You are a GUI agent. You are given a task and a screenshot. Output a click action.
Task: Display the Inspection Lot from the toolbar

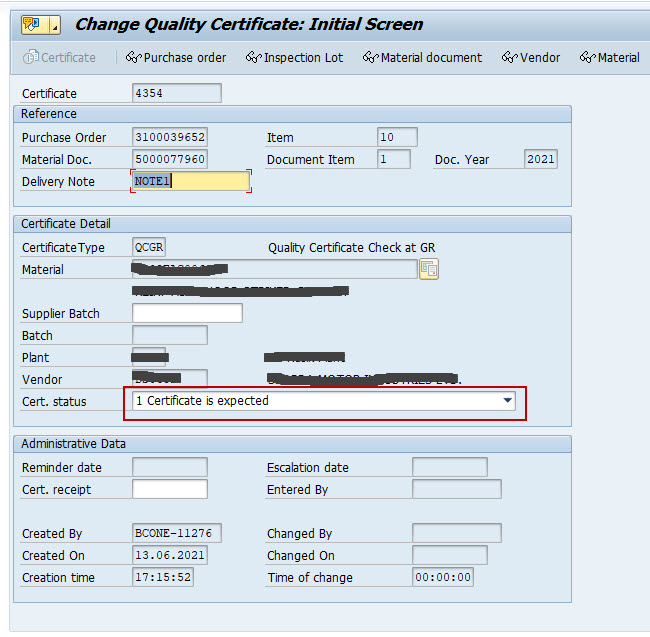(294, 57)
